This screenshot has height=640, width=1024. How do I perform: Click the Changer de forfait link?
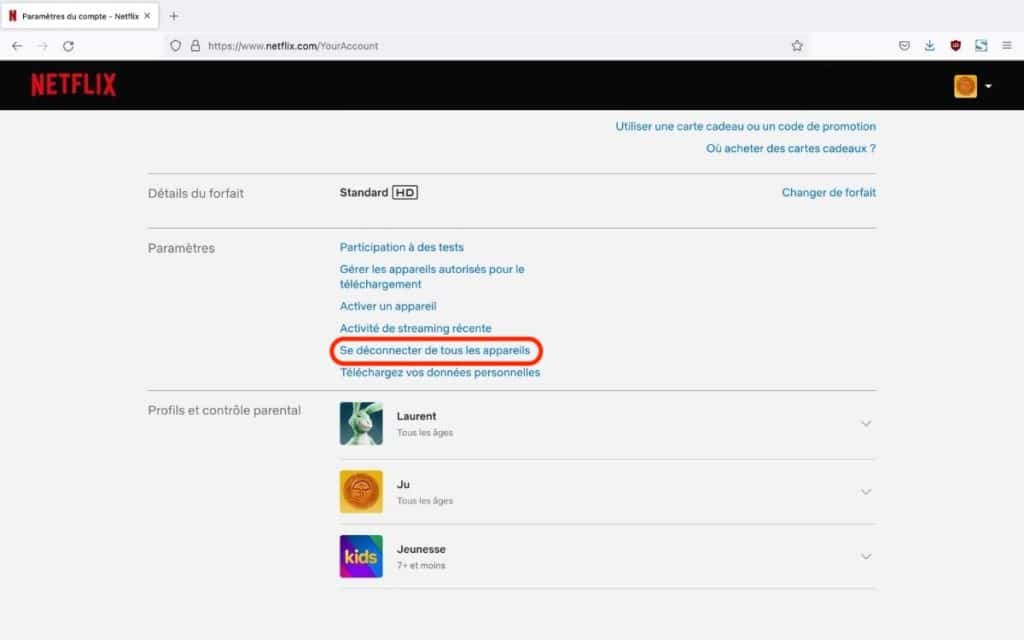pyautogui.click(x=828, y=193)
